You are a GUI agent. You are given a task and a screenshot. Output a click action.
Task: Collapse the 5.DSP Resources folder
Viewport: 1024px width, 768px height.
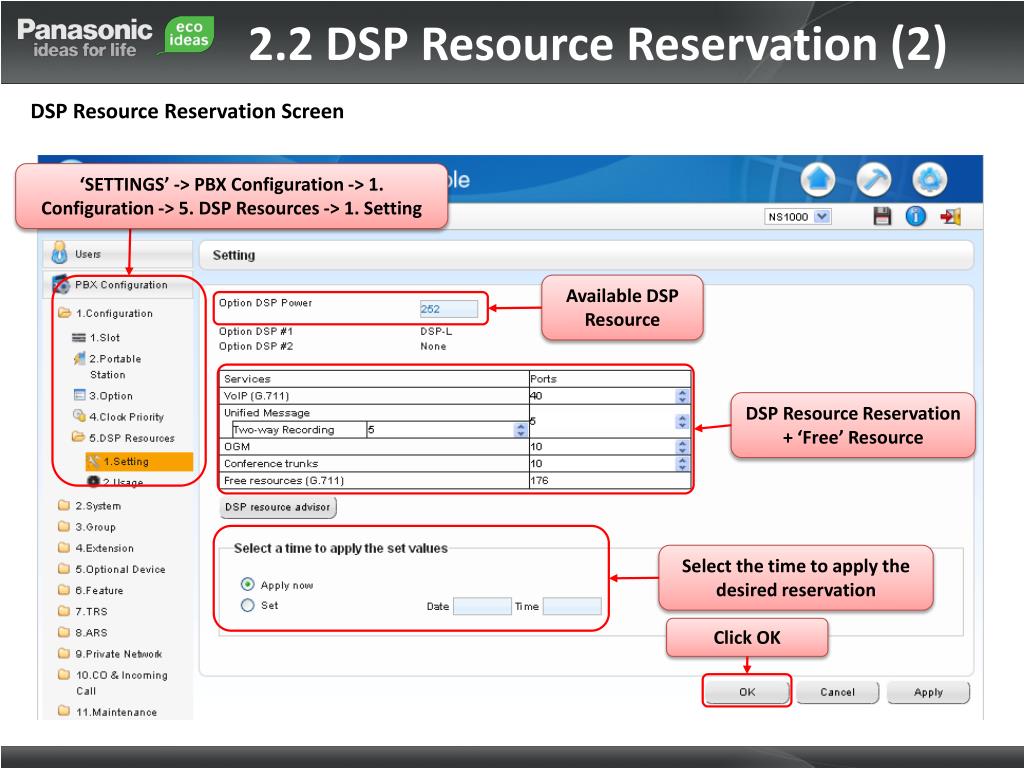coord(123,438)
